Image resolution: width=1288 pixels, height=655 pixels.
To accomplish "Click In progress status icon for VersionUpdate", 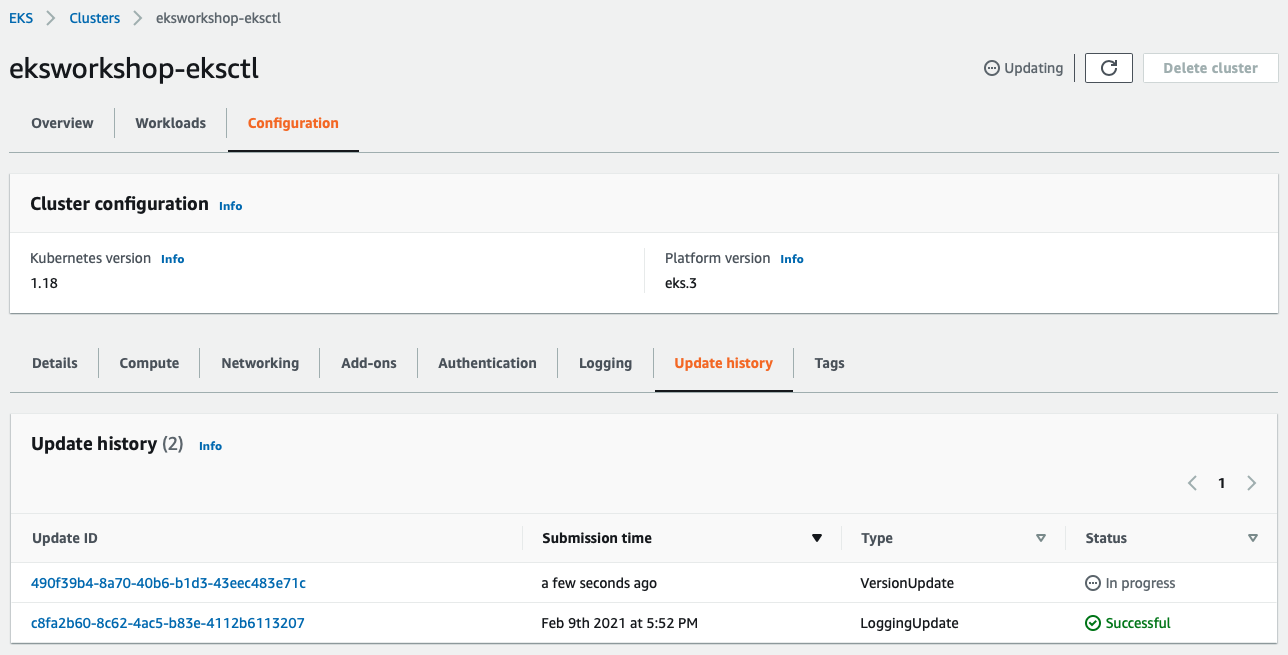I will pos(1093,583).
